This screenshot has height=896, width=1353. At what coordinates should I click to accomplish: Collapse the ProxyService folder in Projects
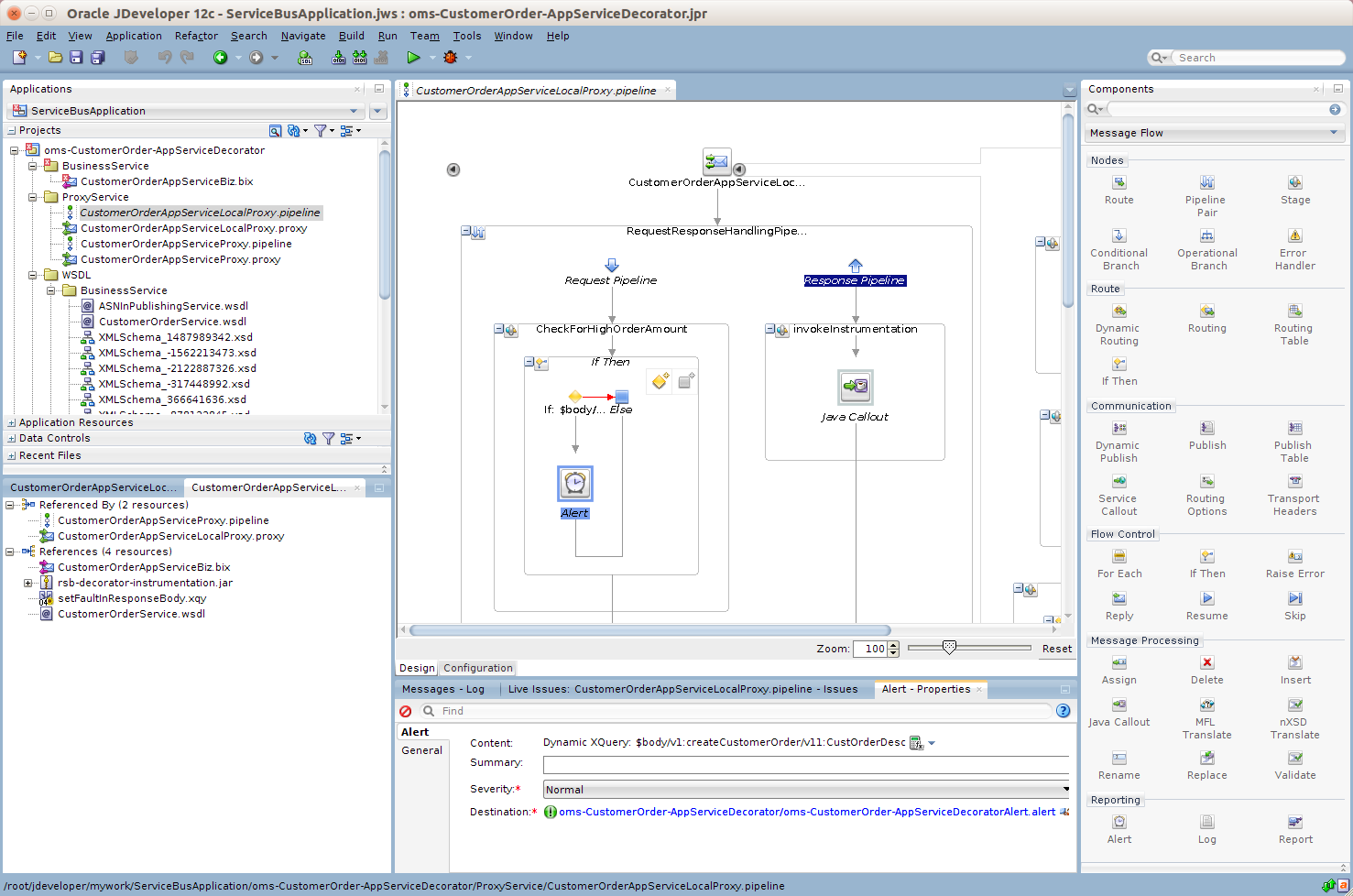click(x=32, y=197)
